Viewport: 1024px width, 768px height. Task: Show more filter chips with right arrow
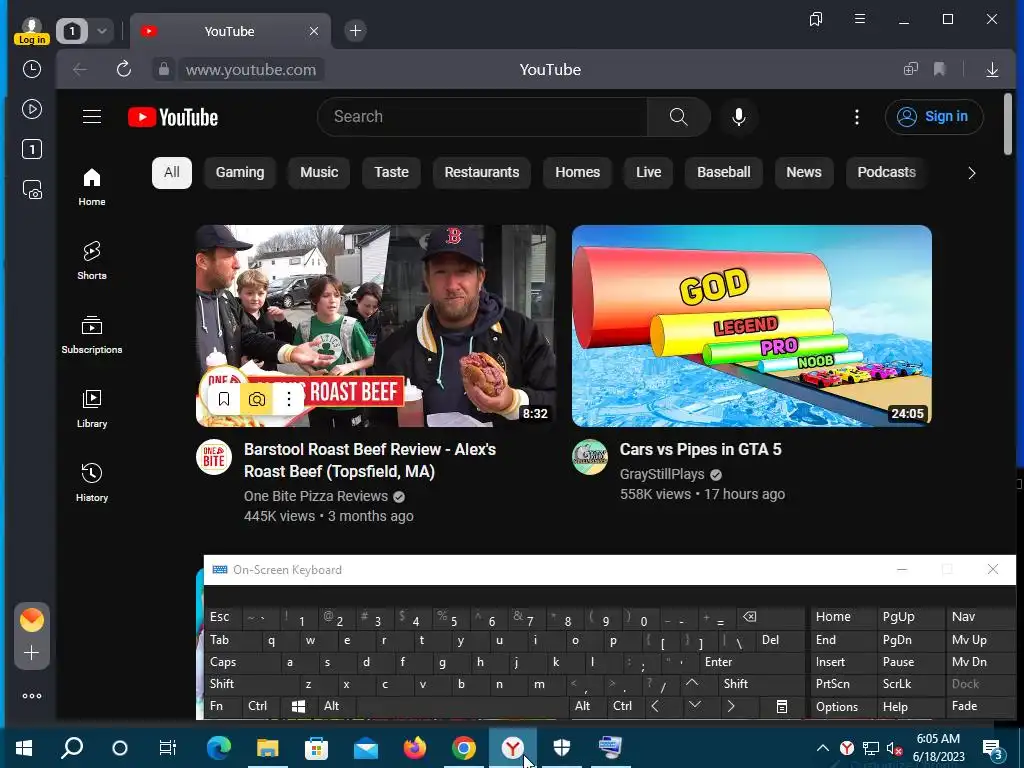[972, 173]
